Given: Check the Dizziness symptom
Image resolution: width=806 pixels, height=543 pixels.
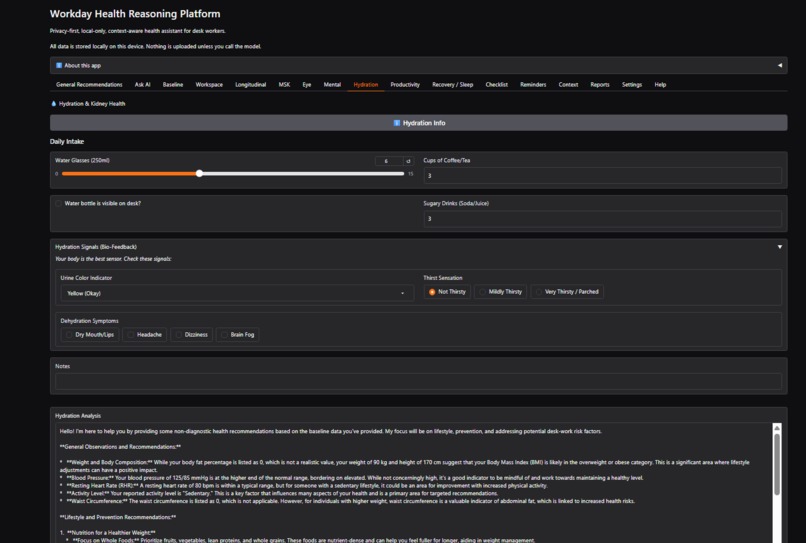Looking at the screenshot, I should click(x=191, y=335).
